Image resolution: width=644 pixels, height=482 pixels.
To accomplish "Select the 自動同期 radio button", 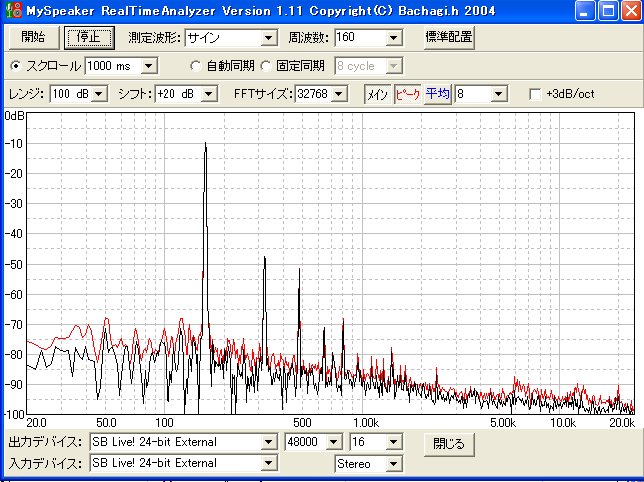I will tap(197, 66).
